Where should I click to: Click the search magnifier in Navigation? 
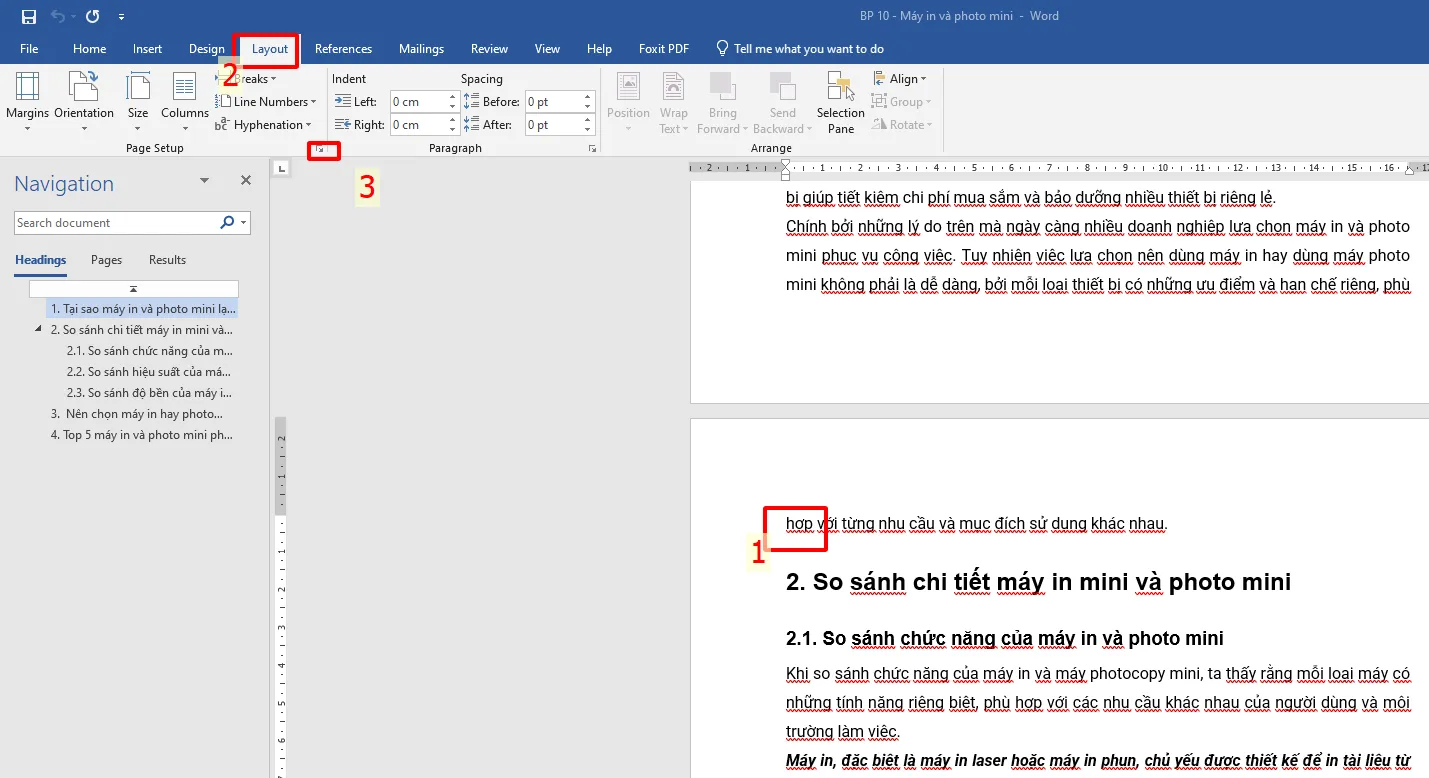tap(228, 223)
